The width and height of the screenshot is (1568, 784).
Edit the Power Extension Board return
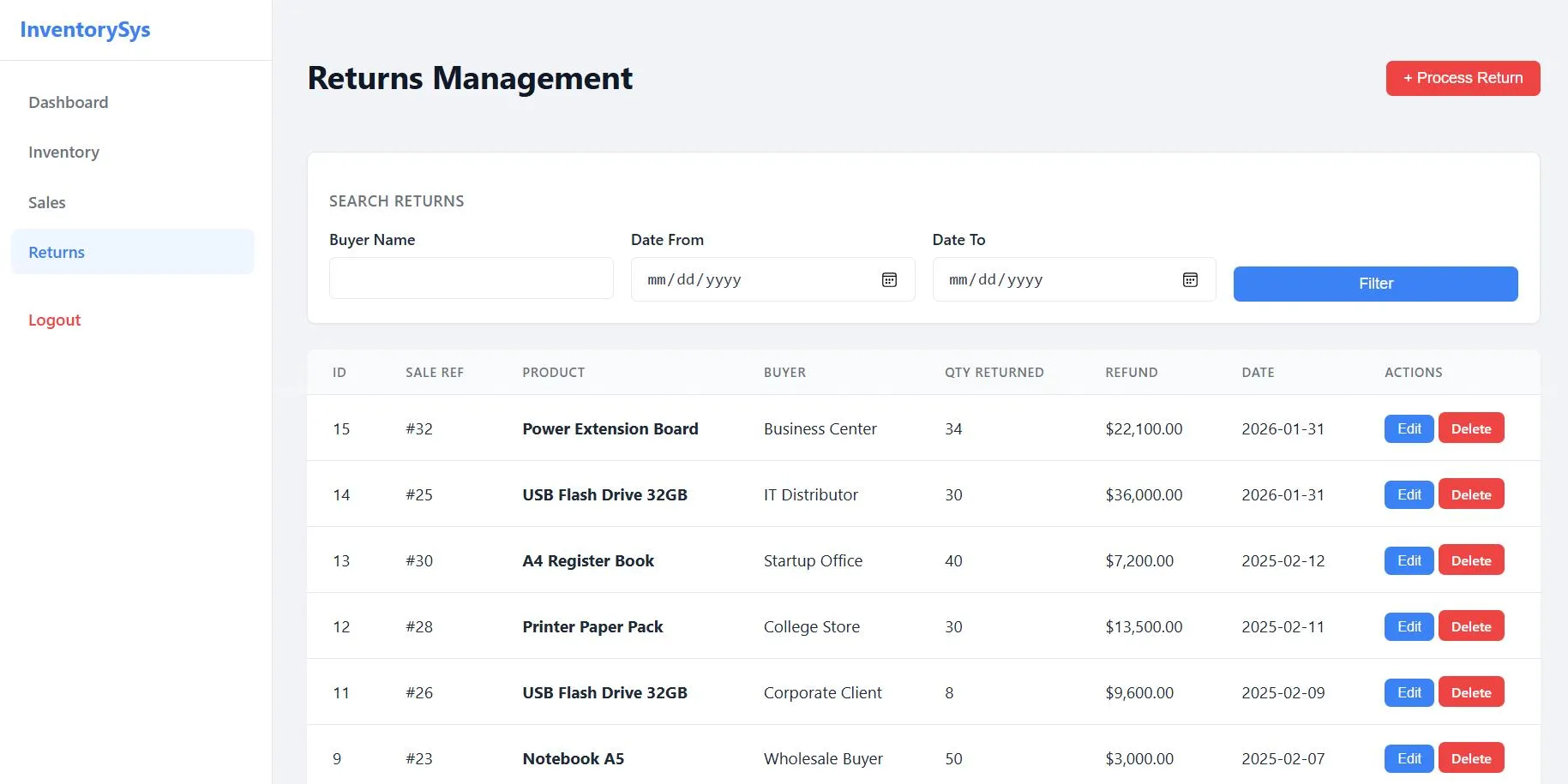1409,428
